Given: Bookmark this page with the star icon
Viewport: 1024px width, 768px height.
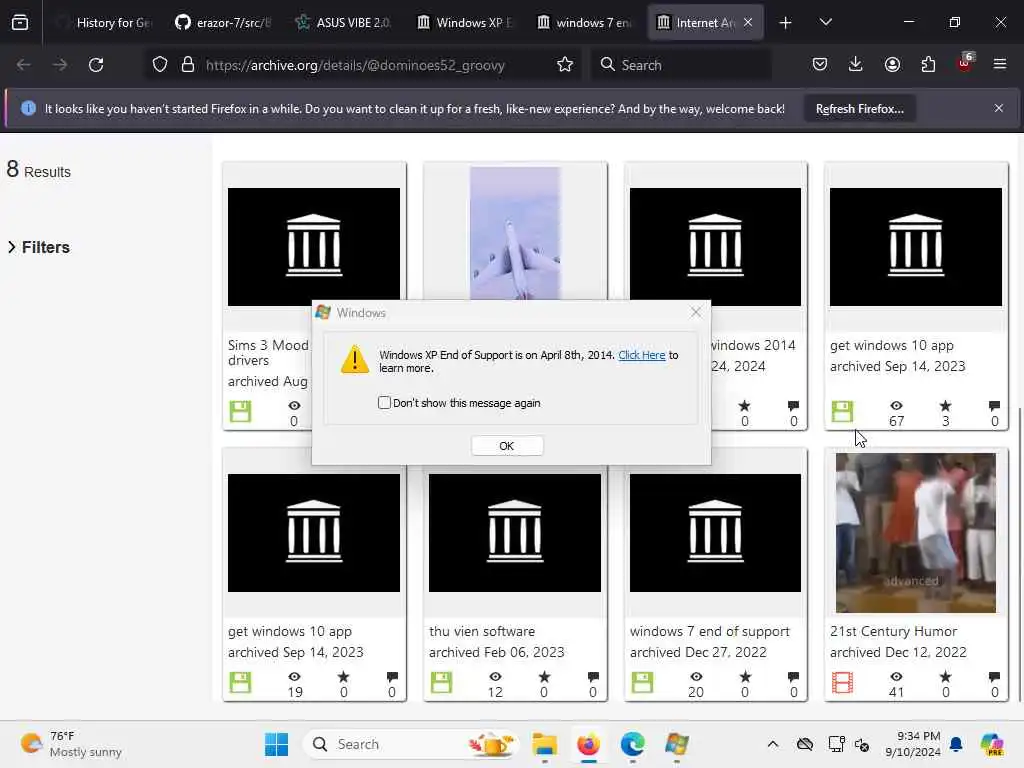Looking at the screenshot, I should [565, 65].
